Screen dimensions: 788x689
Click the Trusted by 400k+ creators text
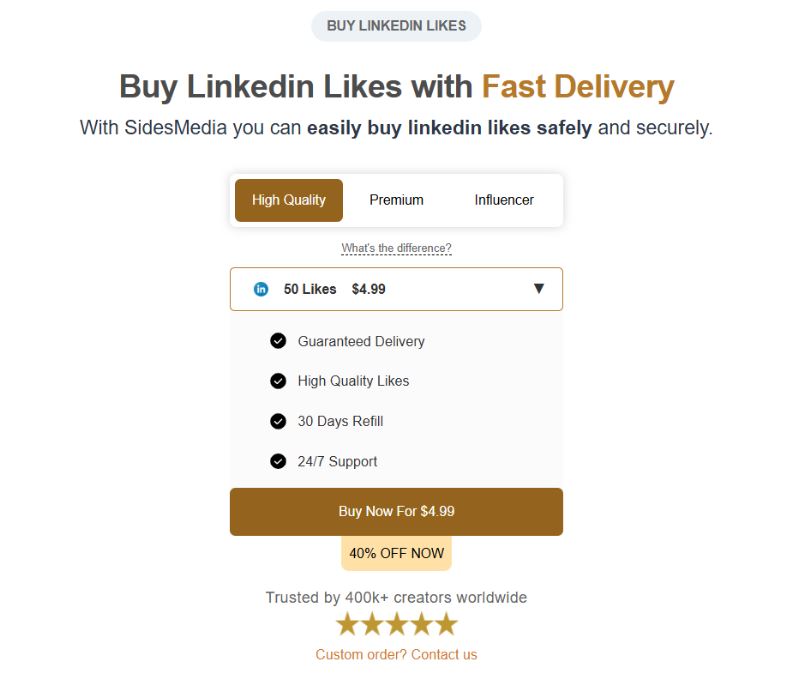396,597
